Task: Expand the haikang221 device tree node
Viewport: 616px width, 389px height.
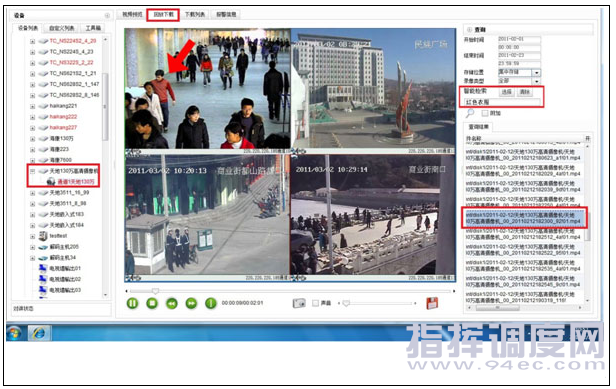Action: click(33, 106)
